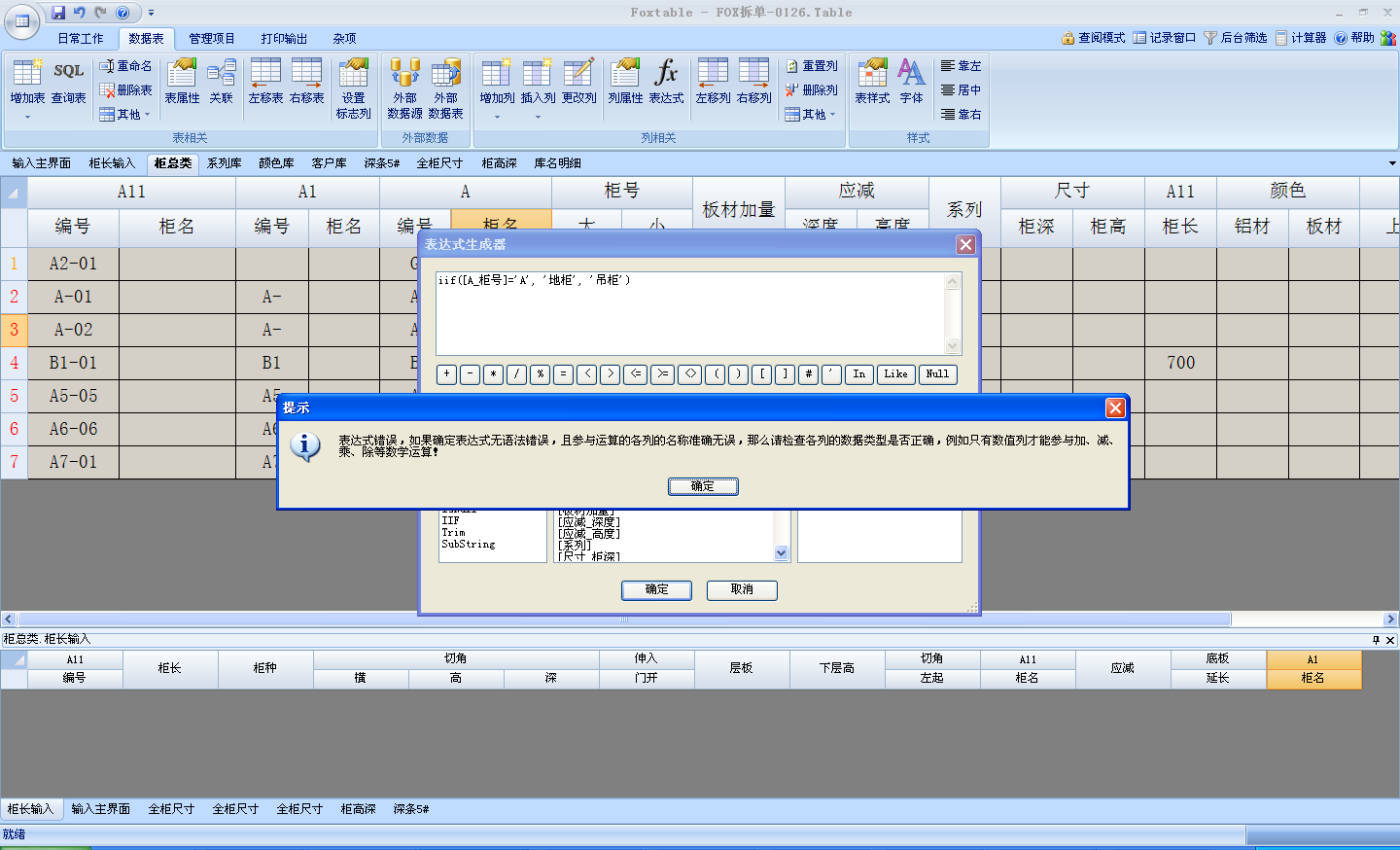
Task: Click the 插入列 insert column icon
Action: point(538,80)
